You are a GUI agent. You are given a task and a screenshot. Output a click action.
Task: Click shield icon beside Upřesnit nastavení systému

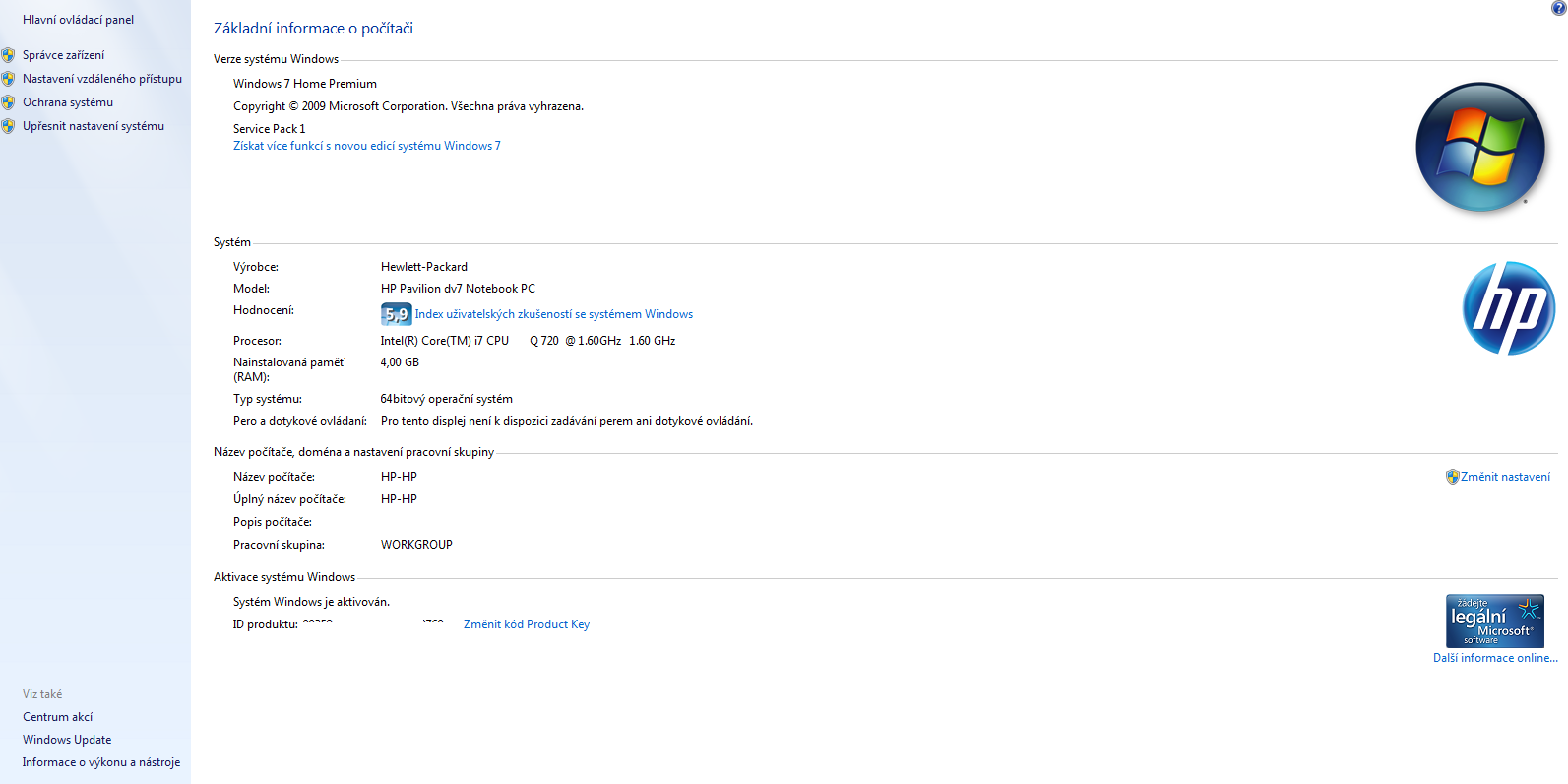(x=8, y=126)
